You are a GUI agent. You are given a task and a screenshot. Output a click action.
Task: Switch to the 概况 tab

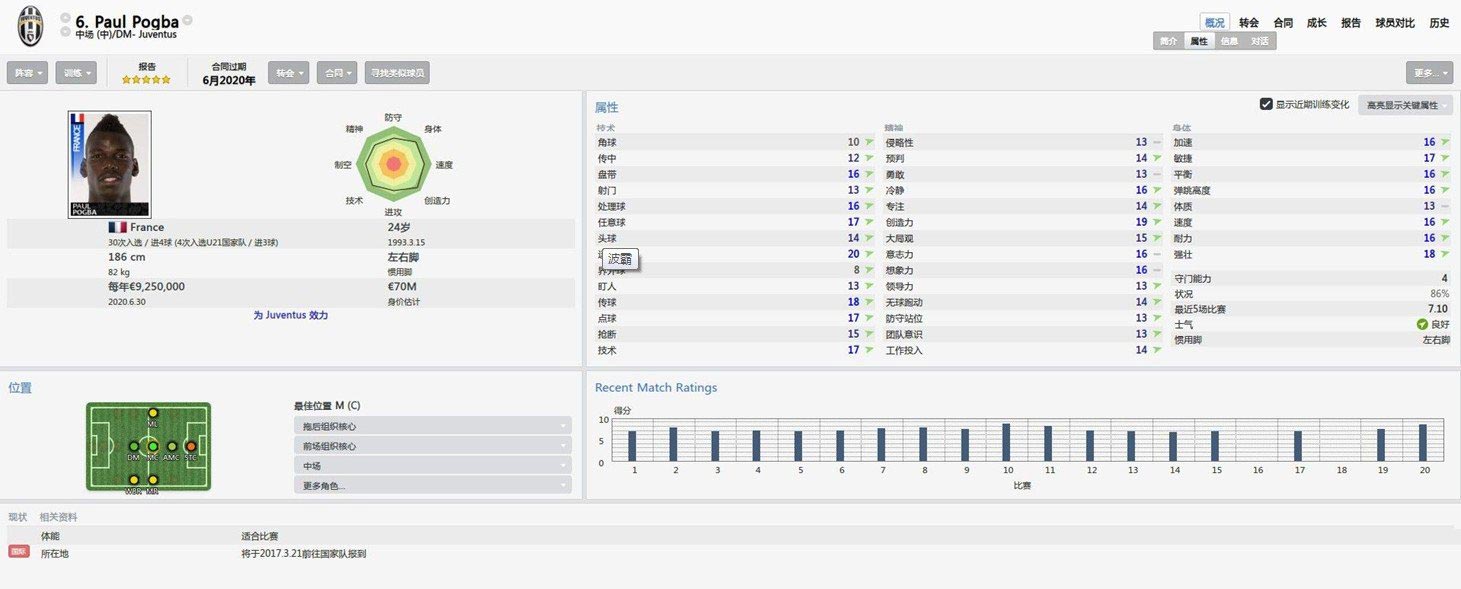[1214, 22]
